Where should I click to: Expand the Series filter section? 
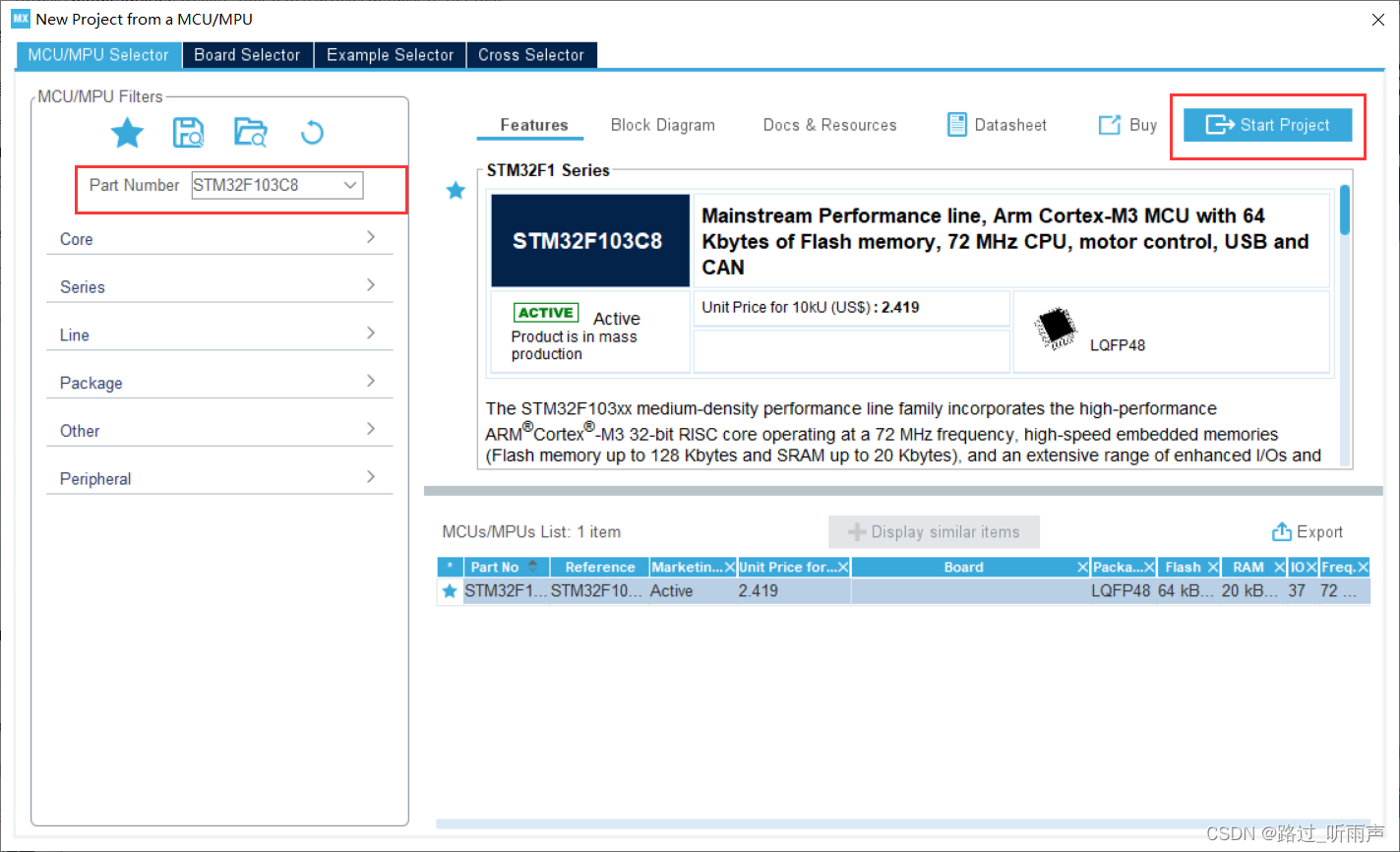[219, 287]
